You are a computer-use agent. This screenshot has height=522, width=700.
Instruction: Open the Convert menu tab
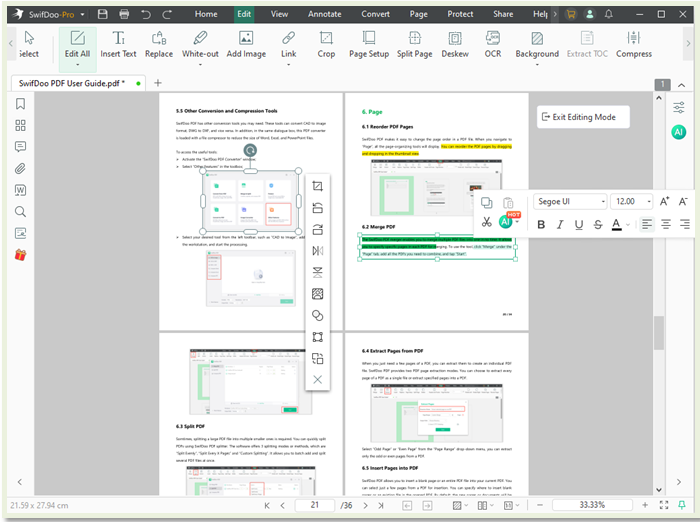pos(376,14)
